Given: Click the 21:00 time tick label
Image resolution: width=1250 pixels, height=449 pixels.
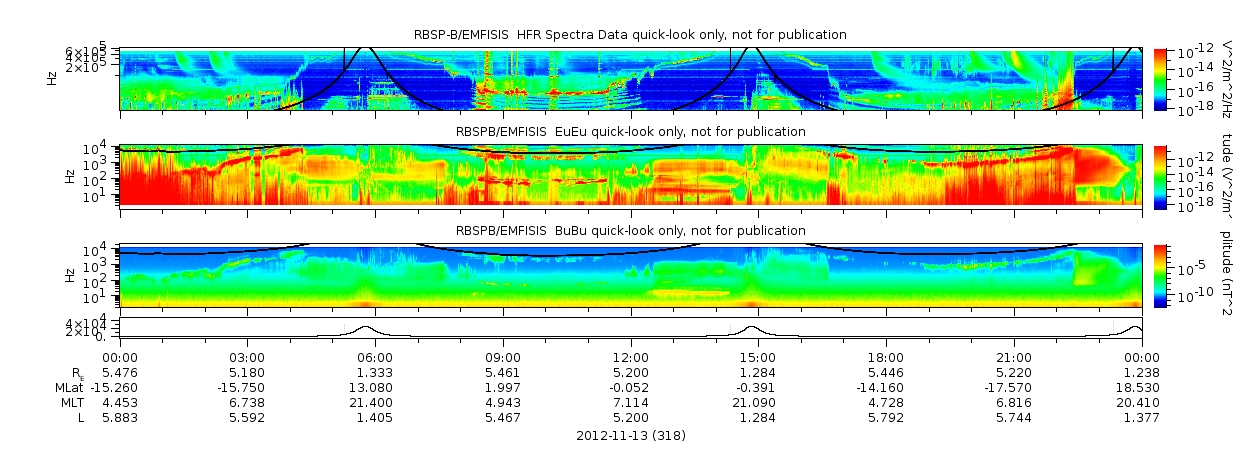Looking at the screenshot, I should 1014,358.
